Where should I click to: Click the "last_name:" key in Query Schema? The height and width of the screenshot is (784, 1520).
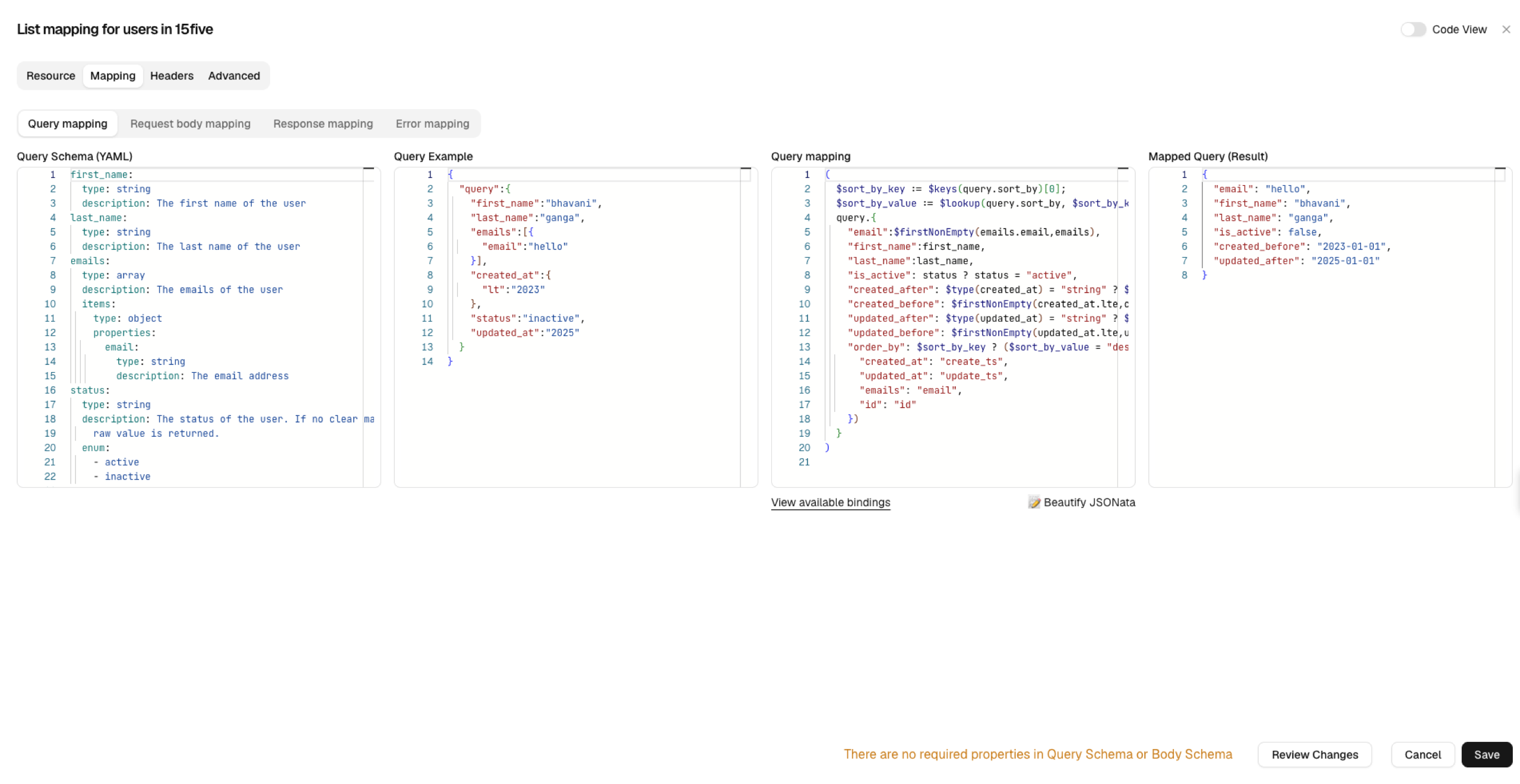coord(99,218)
